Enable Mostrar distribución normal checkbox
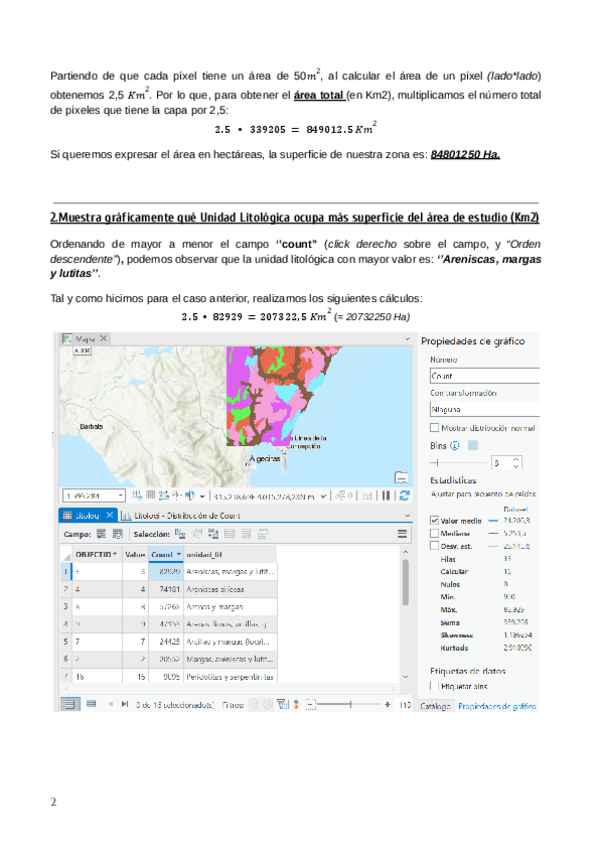 click(x=434, y=428)
